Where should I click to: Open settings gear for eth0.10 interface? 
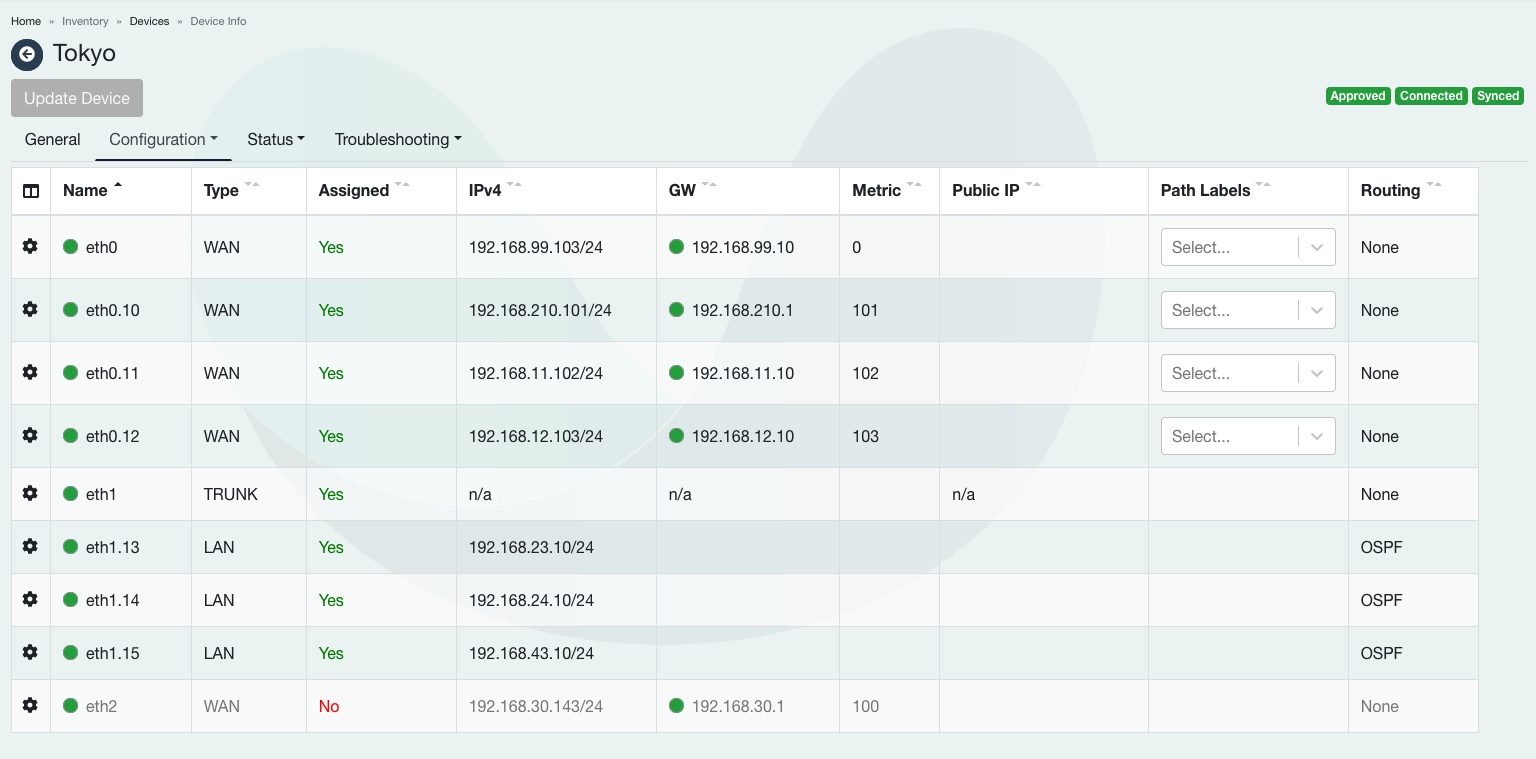pos(30,309)
